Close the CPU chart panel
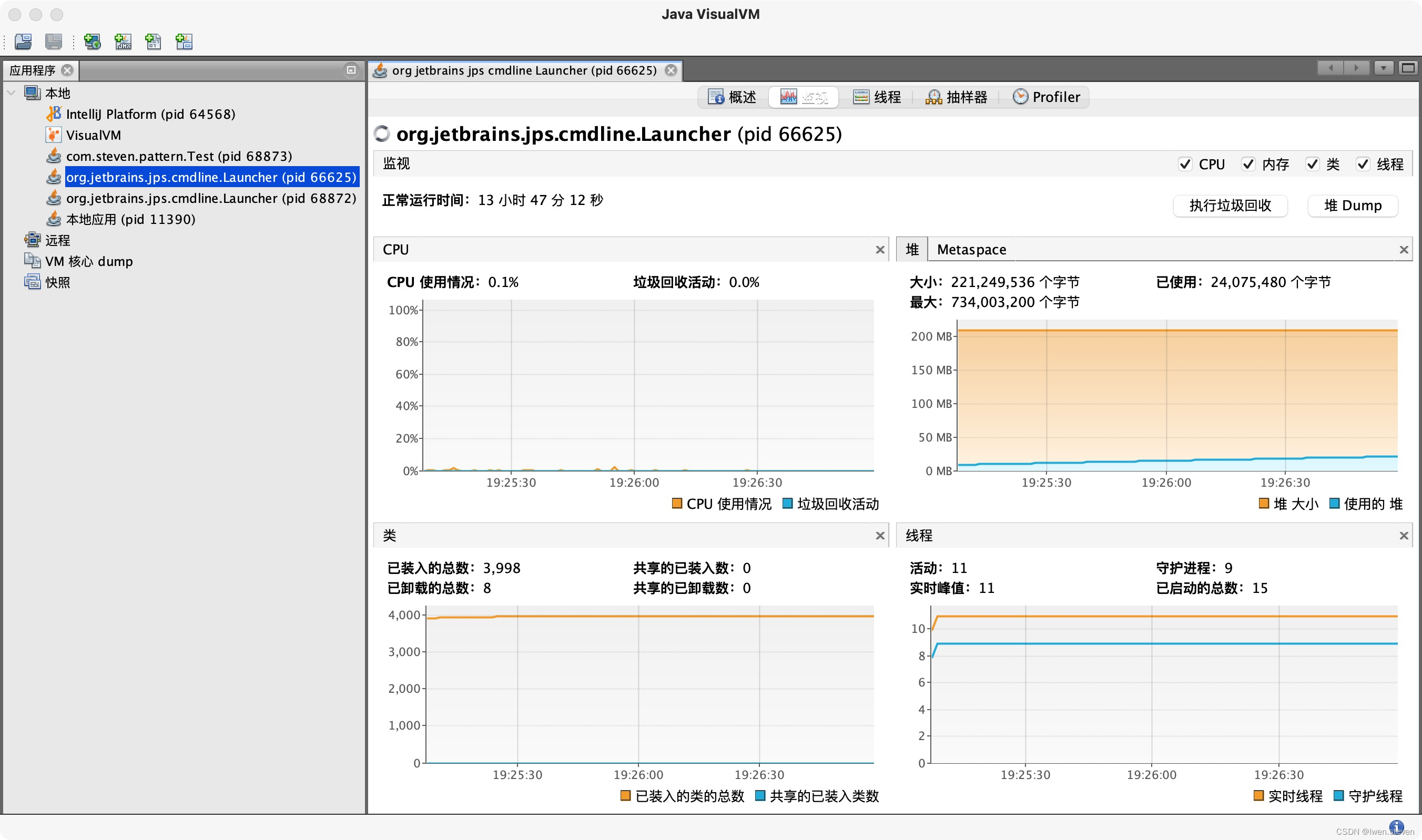This screenshot has height=840, width=1422. click(880, 250)
